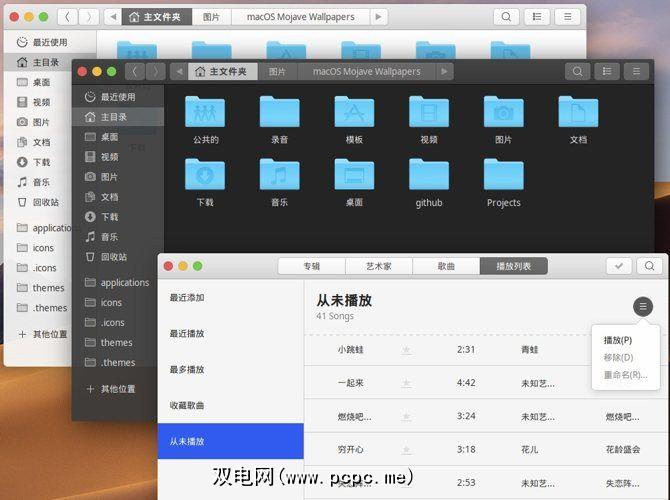Screen dimensions: 670x500
Task: Select 最多播放 playlist
Action: coord(231,369)
